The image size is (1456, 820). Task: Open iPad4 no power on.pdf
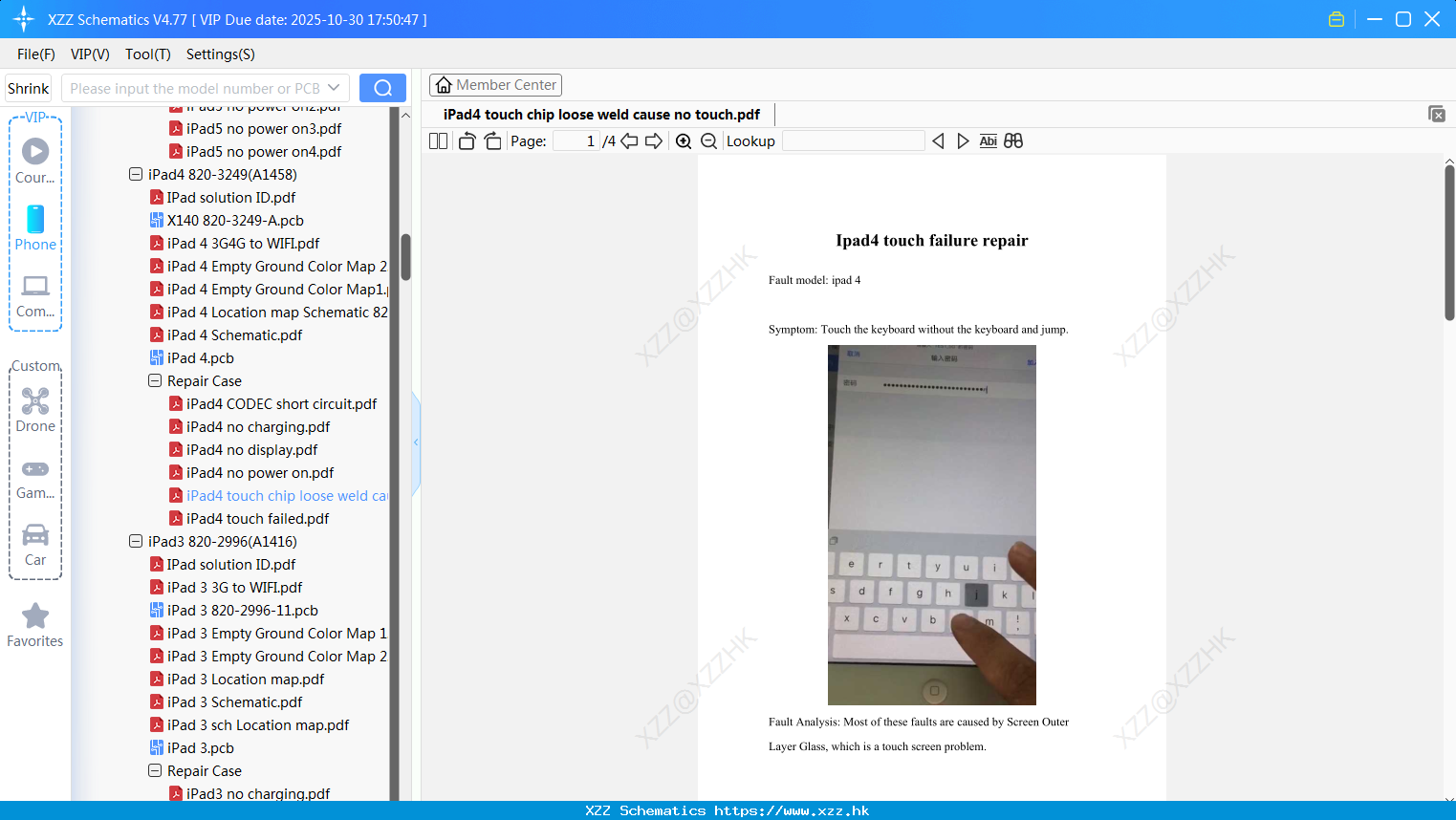coord(251,473)
